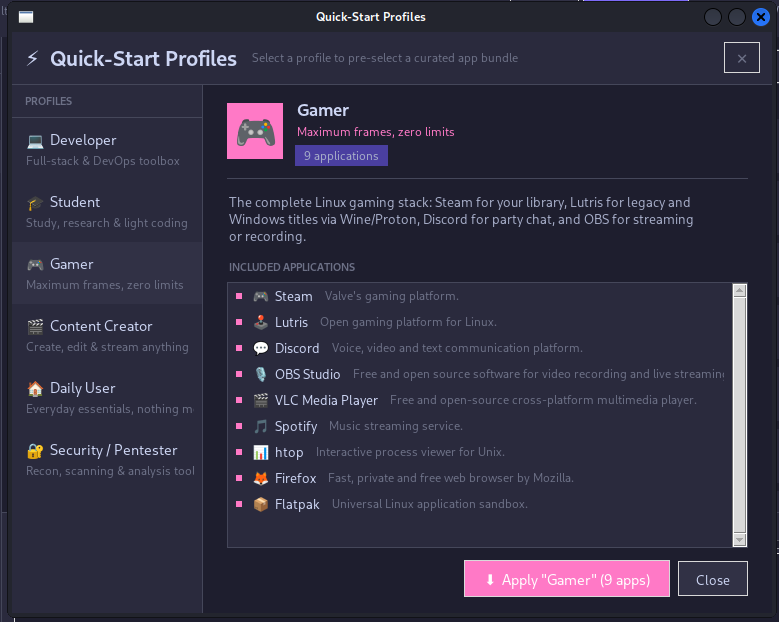
Task: Click the large pink Gamer profile thumbnail
Action: [x=255, y=131]
